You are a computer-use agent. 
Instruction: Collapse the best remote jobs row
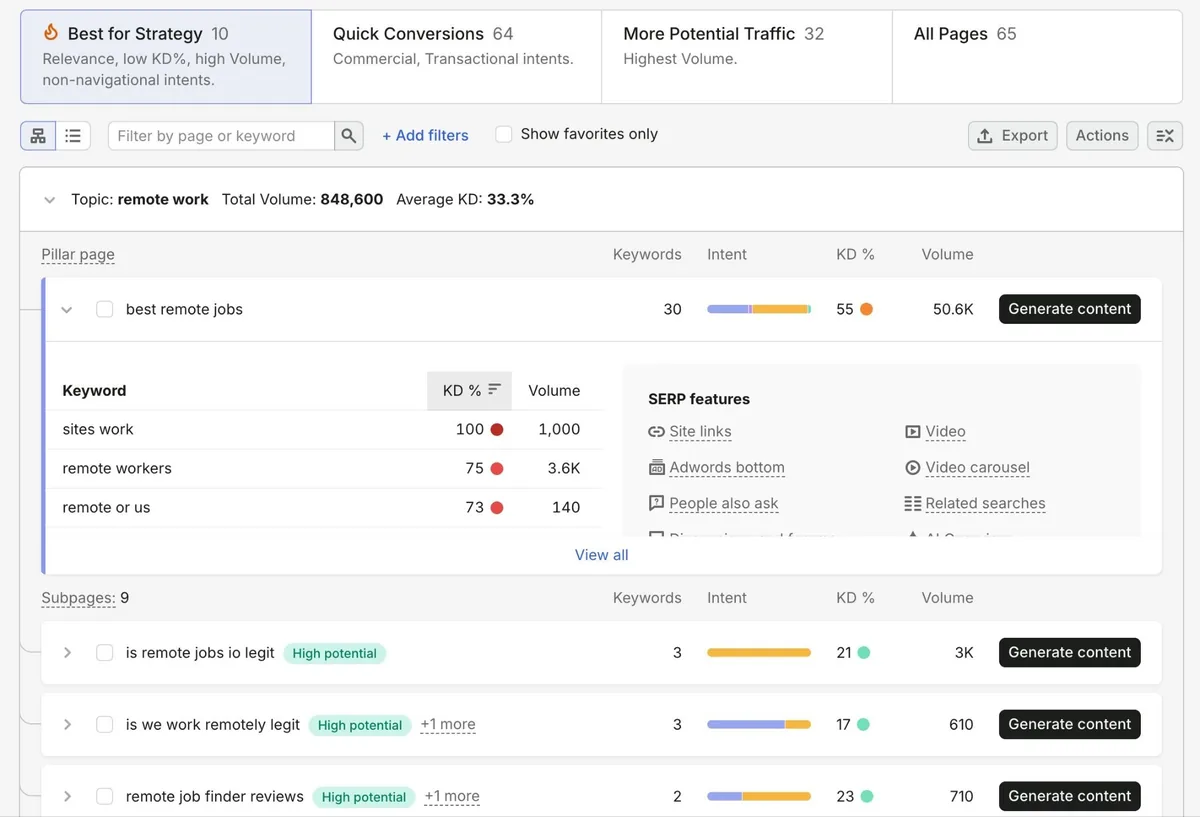[x=67, y=310]
